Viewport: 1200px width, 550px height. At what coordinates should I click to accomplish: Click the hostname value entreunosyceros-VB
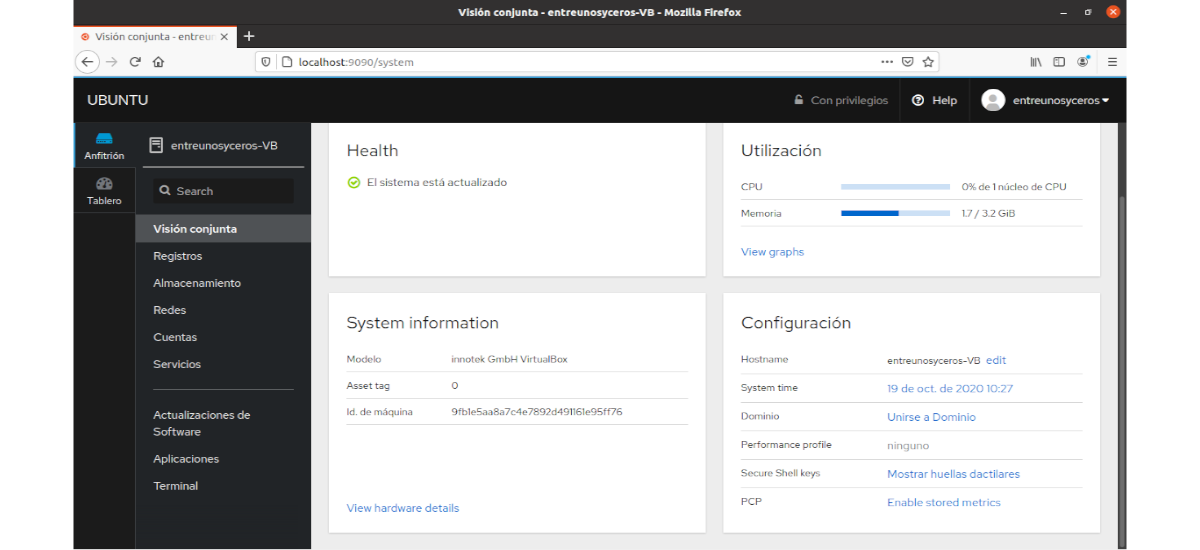click(933, 360)
